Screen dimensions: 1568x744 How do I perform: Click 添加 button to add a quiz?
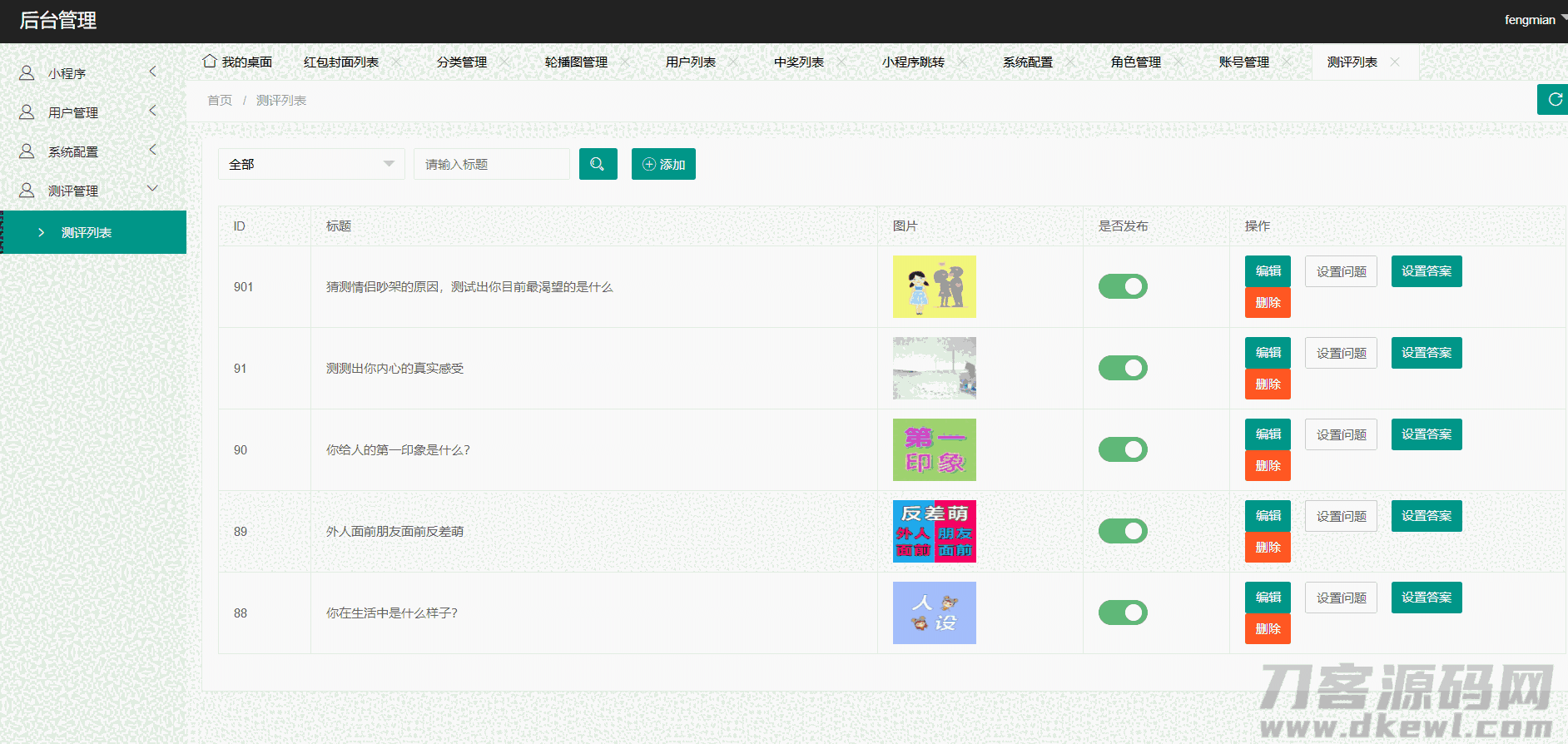click(x=663, y=164)
